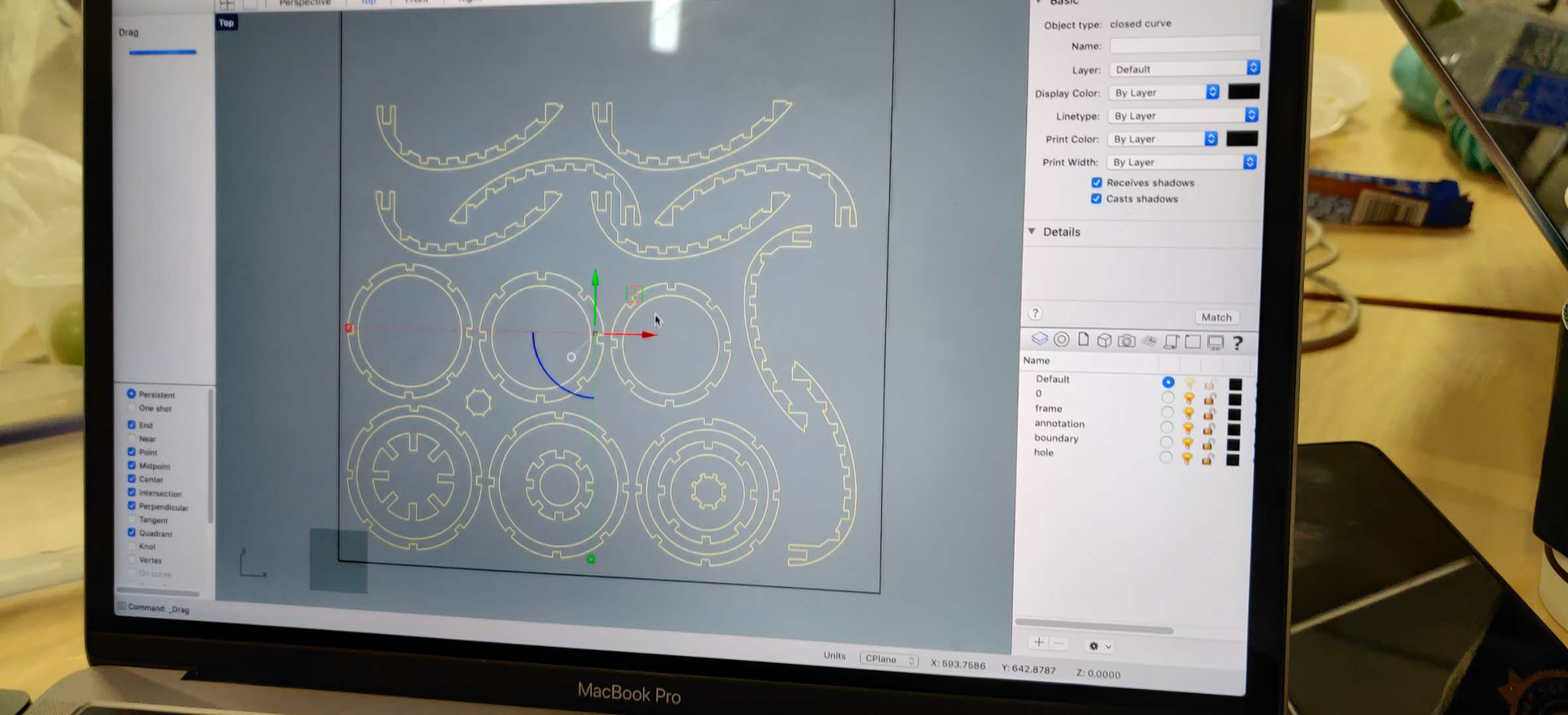Enable the Near object snap checkbox

pyautogui.click(x=131, y=438)
